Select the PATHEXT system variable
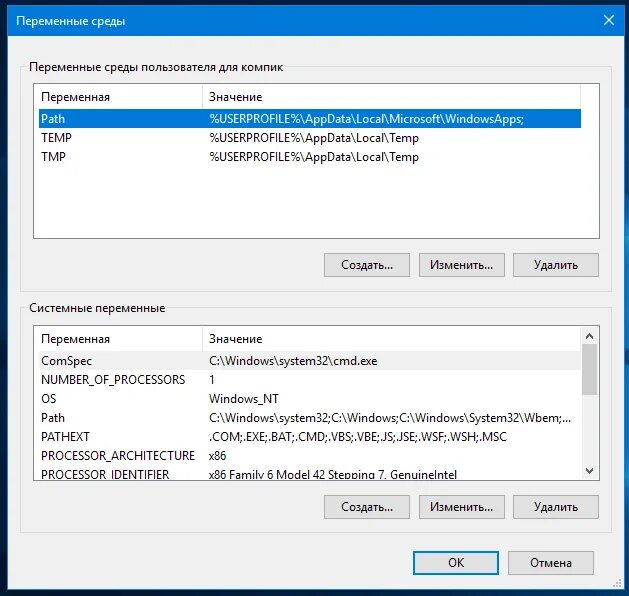This screenshot has width=629, height=596. 310,436
